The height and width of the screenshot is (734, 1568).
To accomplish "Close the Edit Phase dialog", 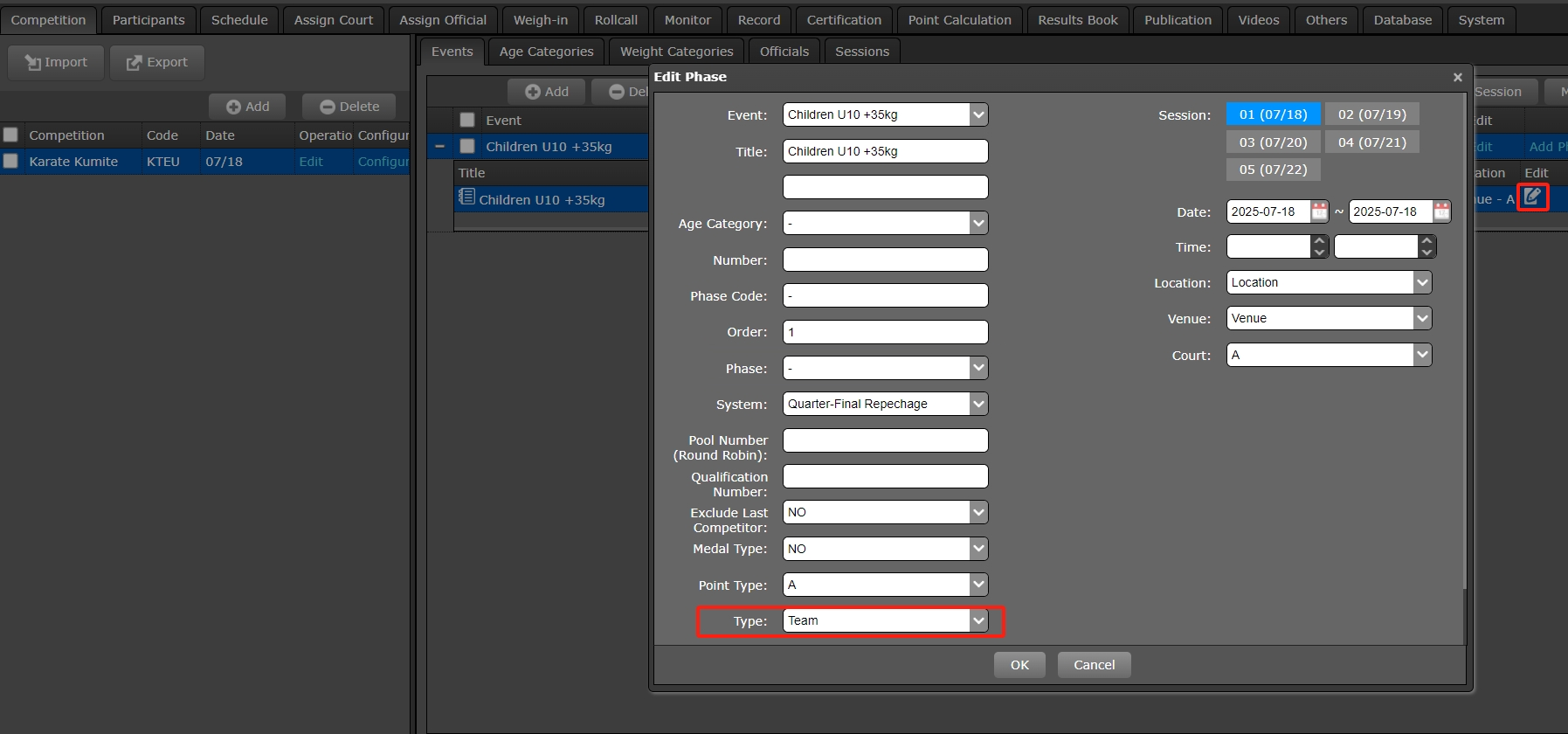I will pos(1457,77).
